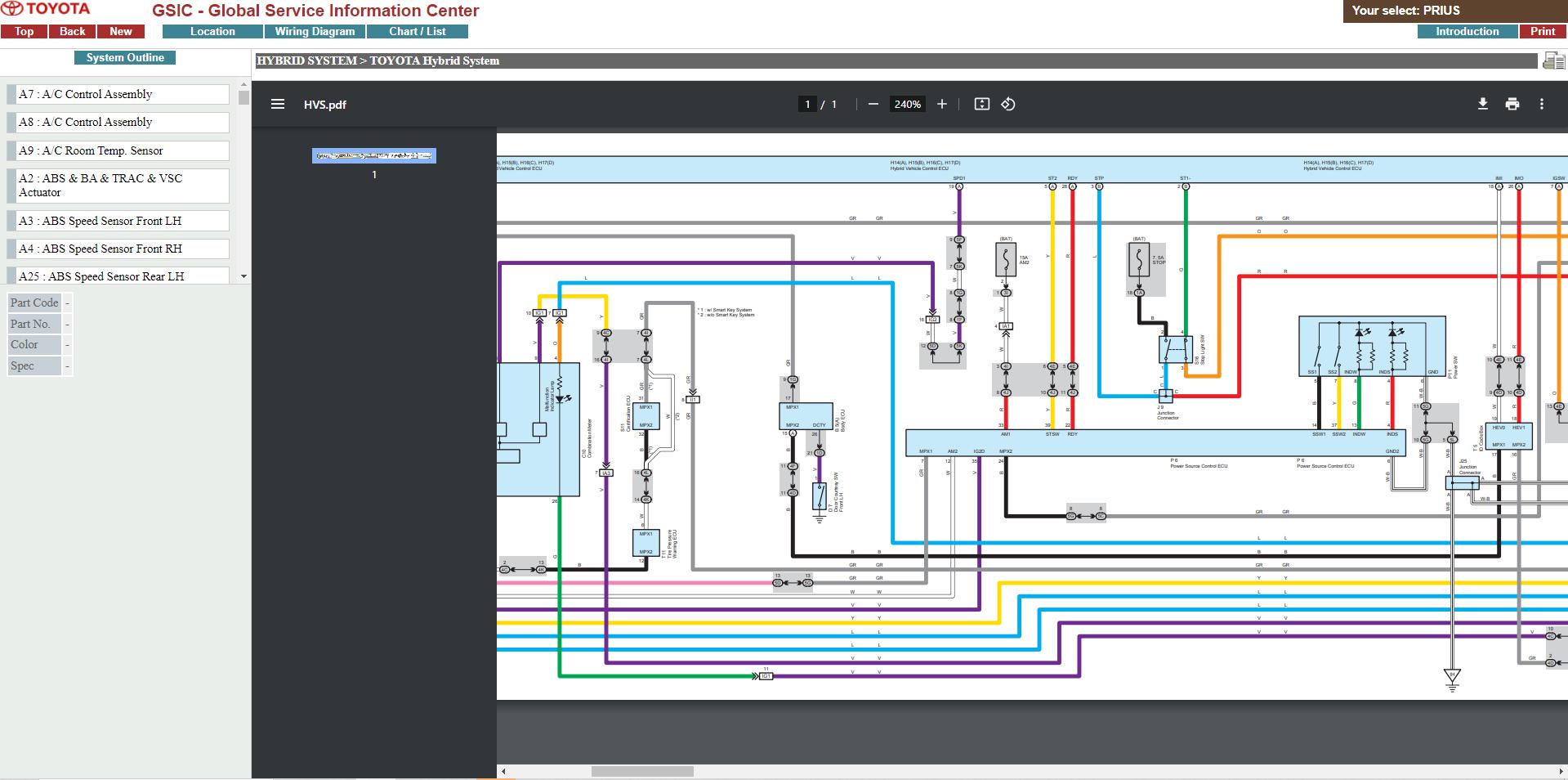Viewport: 1568px width, 780px height.
Task: Click the Toyota logo
Action: 46,9
